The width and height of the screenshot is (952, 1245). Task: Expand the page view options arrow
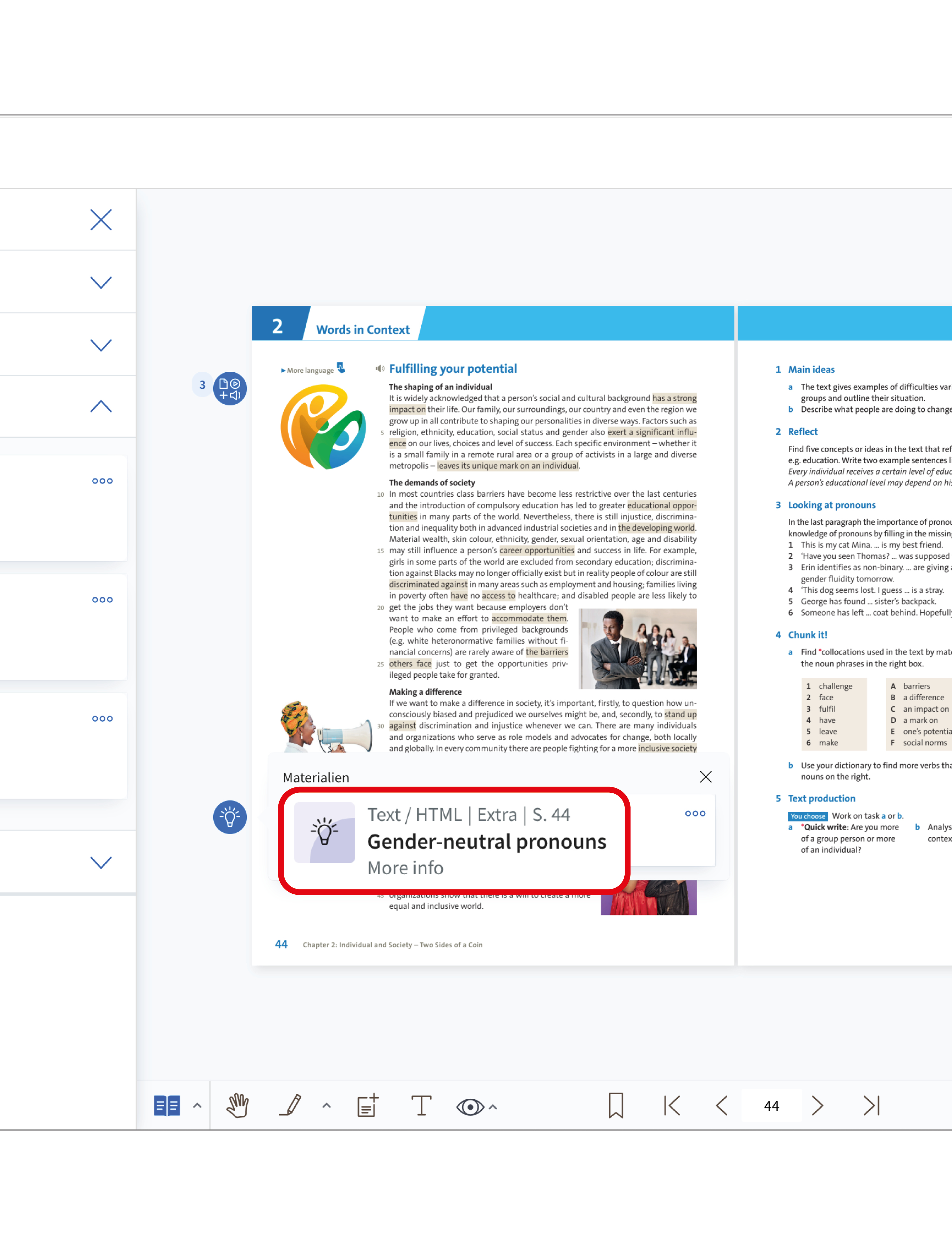click(197, 1105)
